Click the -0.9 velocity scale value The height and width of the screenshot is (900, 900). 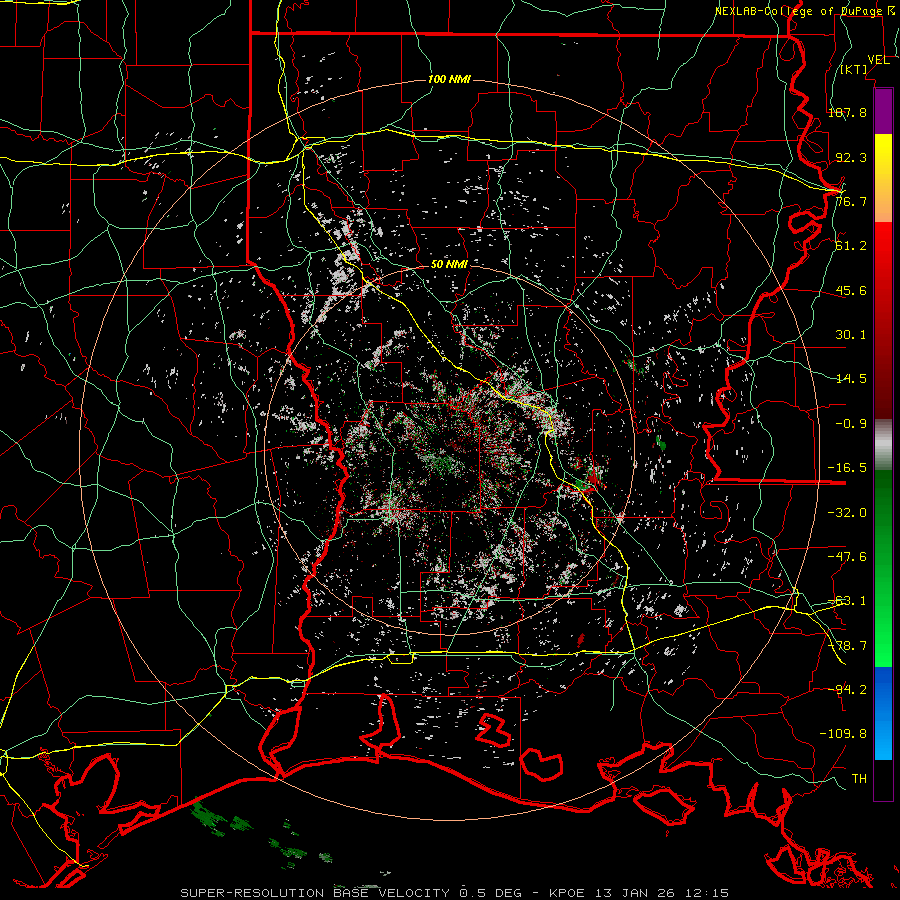point(851,424)
